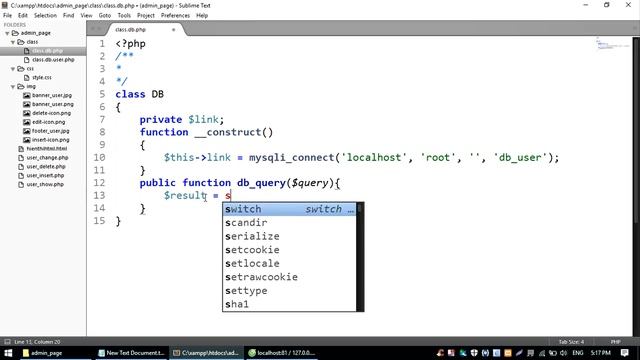Choose setlocale autocomplete suggestion
Viewport: 640px width, 360px height.
[x=289, y=263]
